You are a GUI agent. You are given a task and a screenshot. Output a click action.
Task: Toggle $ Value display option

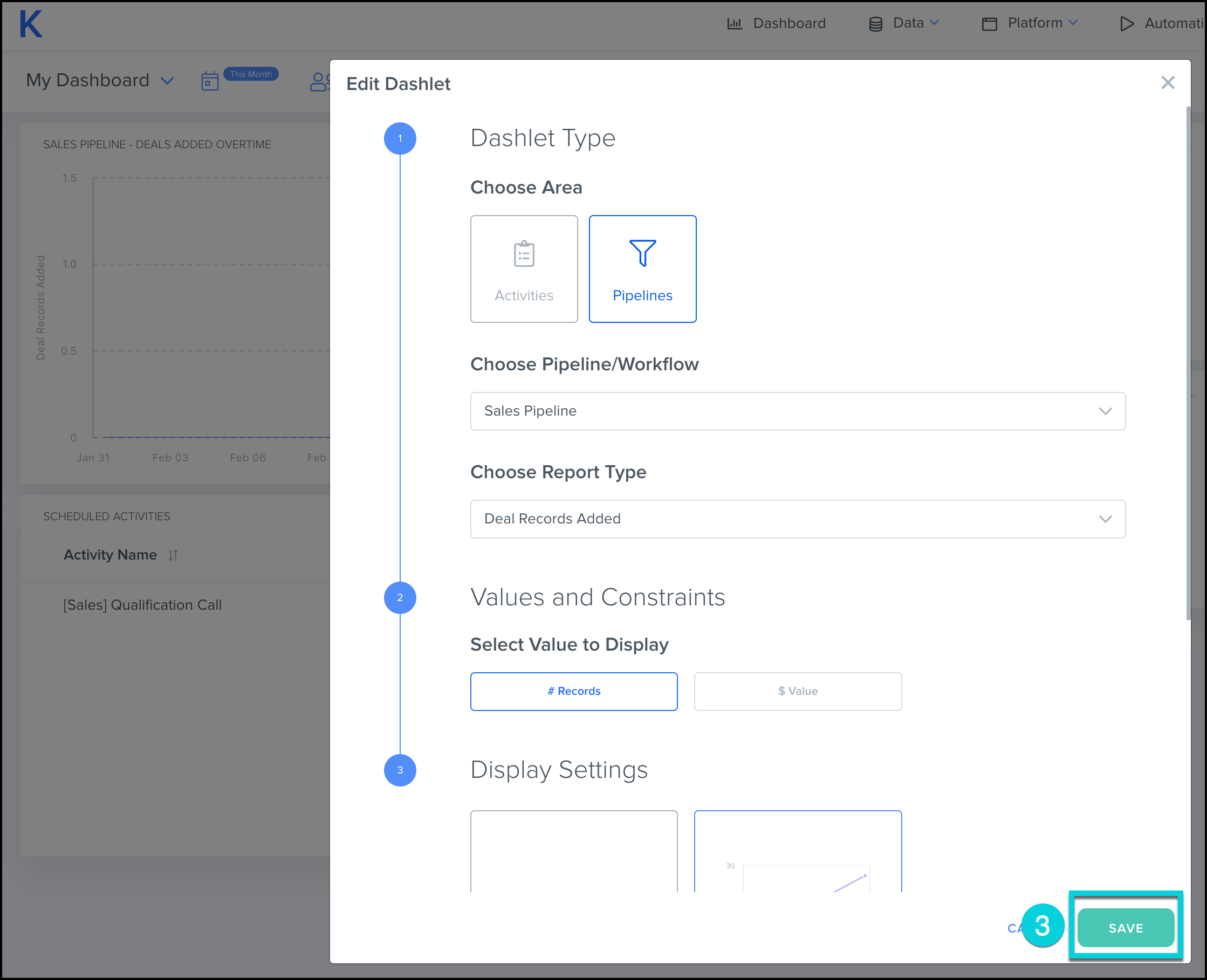point(798,691)
